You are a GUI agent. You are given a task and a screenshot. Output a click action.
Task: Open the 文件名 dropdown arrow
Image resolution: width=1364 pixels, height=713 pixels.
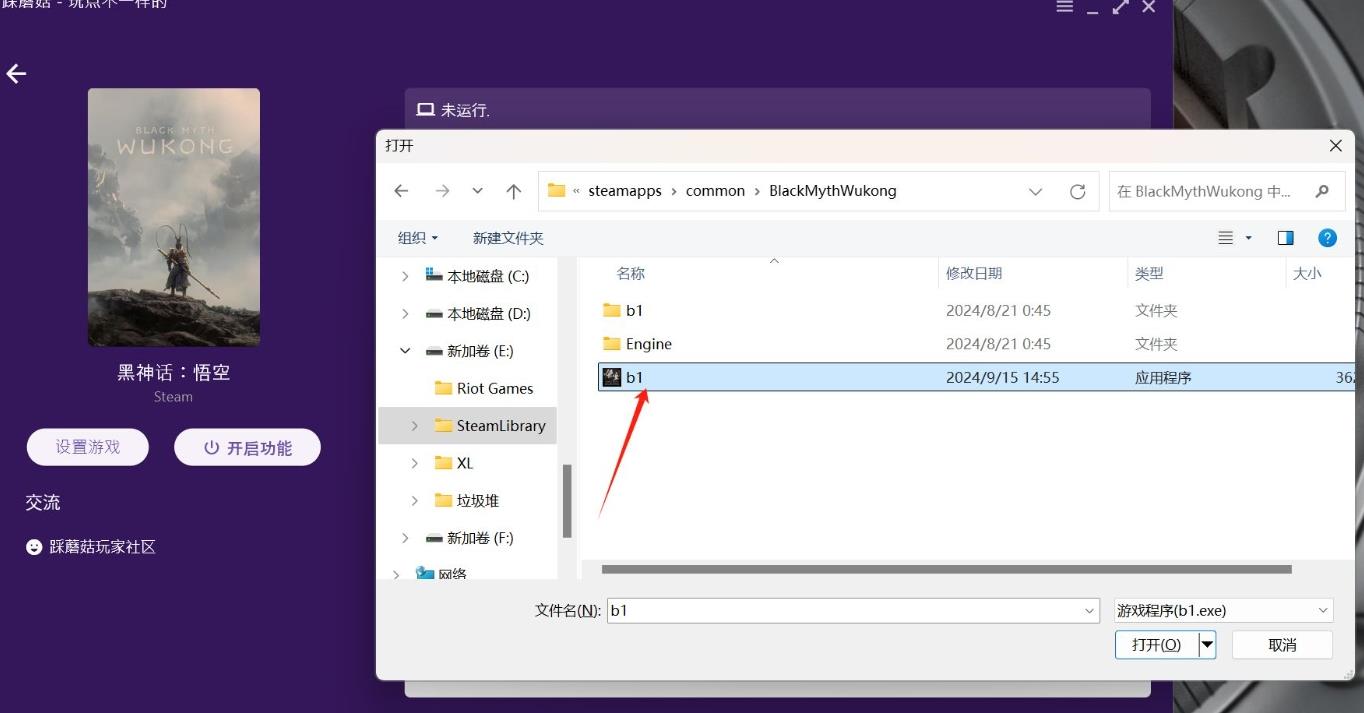(x=1089, y=610)
